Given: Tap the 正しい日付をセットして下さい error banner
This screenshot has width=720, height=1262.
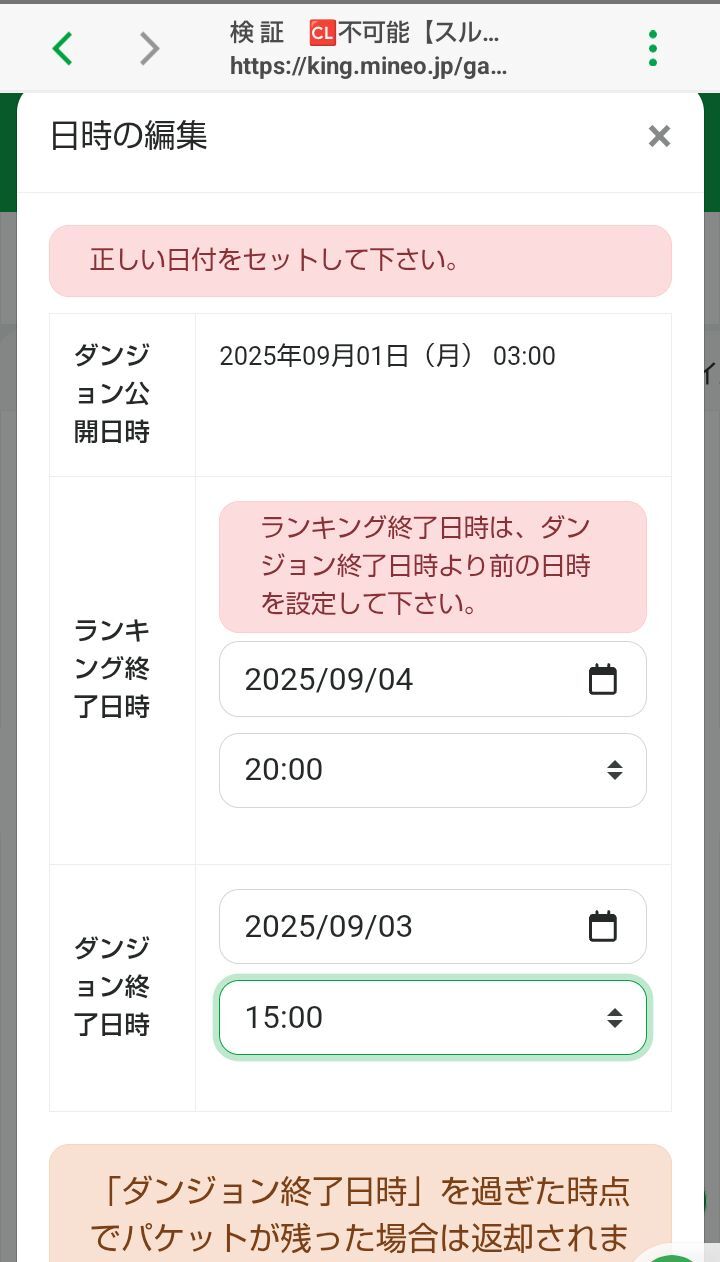Looking at the screenshot, I should click(360, 261).
